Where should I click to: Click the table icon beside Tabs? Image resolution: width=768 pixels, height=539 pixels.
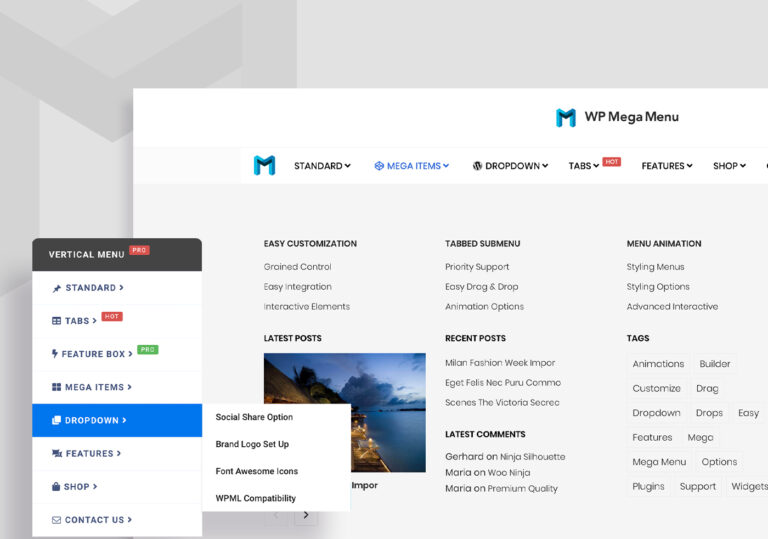pos(56,321)
